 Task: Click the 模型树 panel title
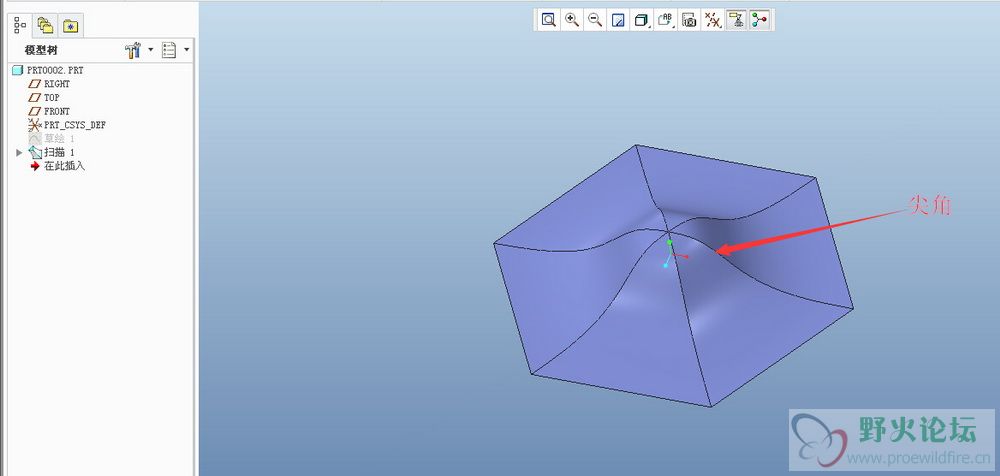pos(41,50)
